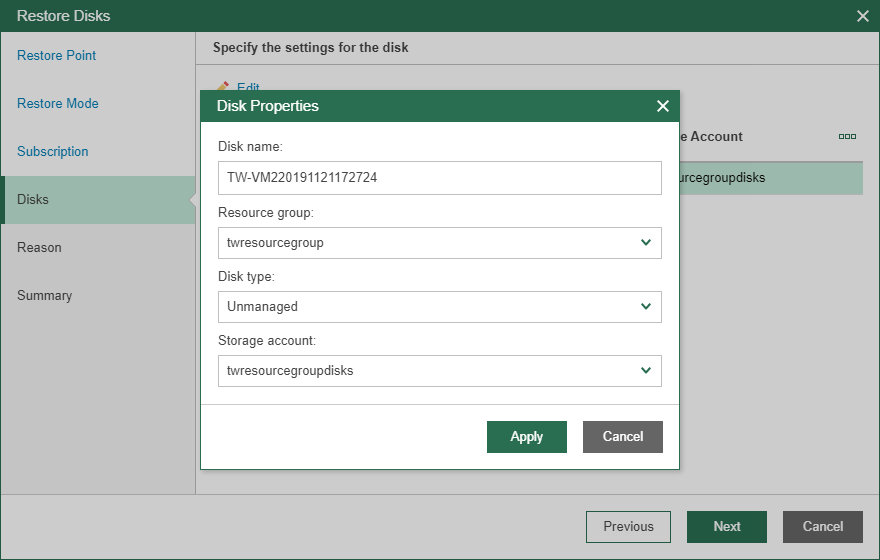
Task: Open the Subscription step
Action: coord(53,151)
